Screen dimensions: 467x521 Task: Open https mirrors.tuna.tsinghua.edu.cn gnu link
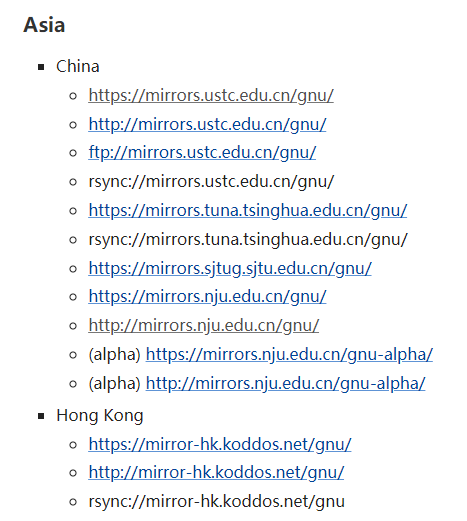click(248, 210)
